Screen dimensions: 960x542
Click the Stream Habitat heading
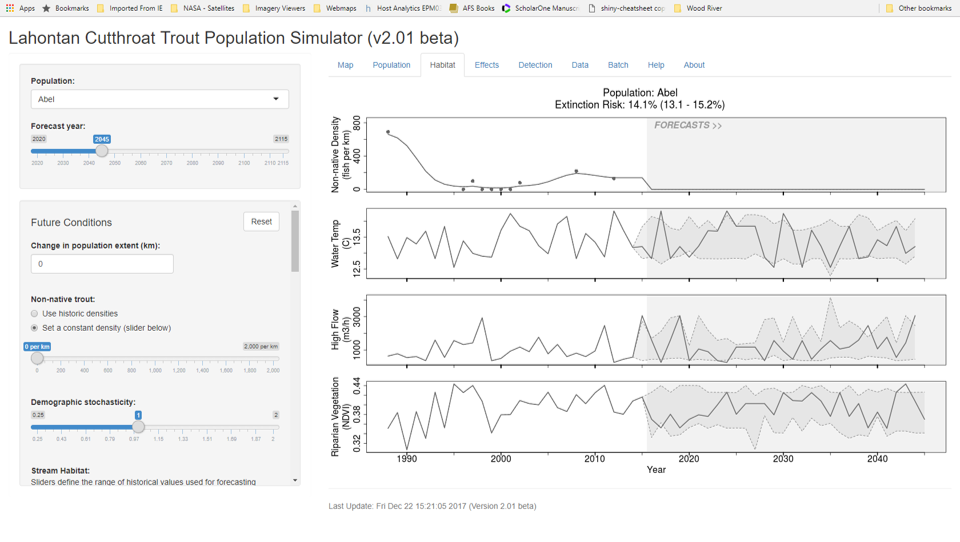click(x=61, y=471)
